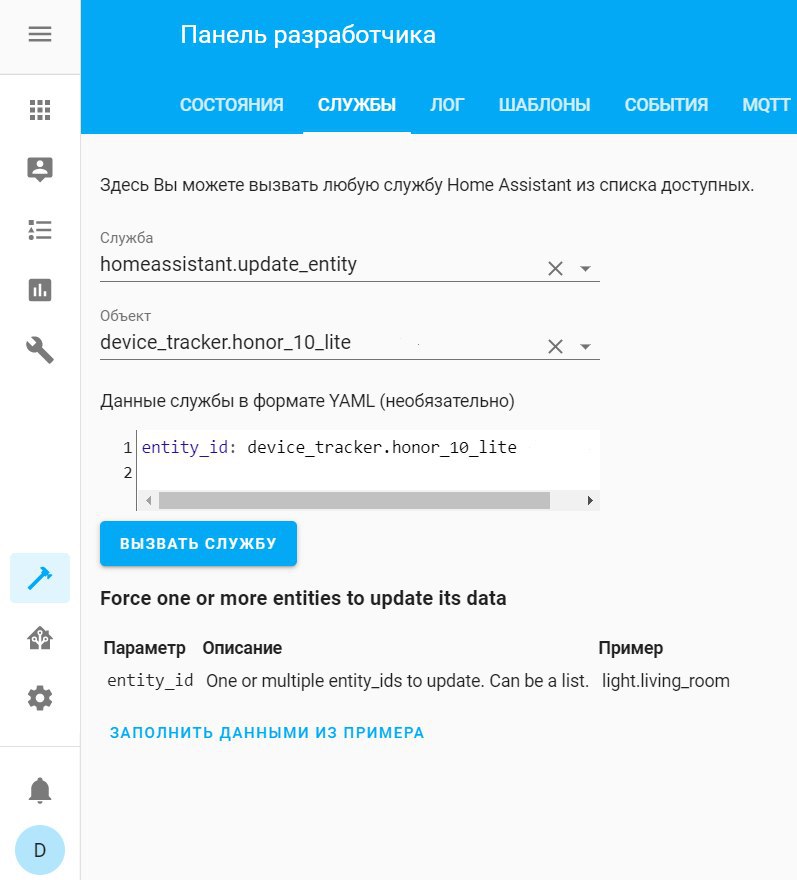Click 'Force one or more entities' heading

pos(303,598)
